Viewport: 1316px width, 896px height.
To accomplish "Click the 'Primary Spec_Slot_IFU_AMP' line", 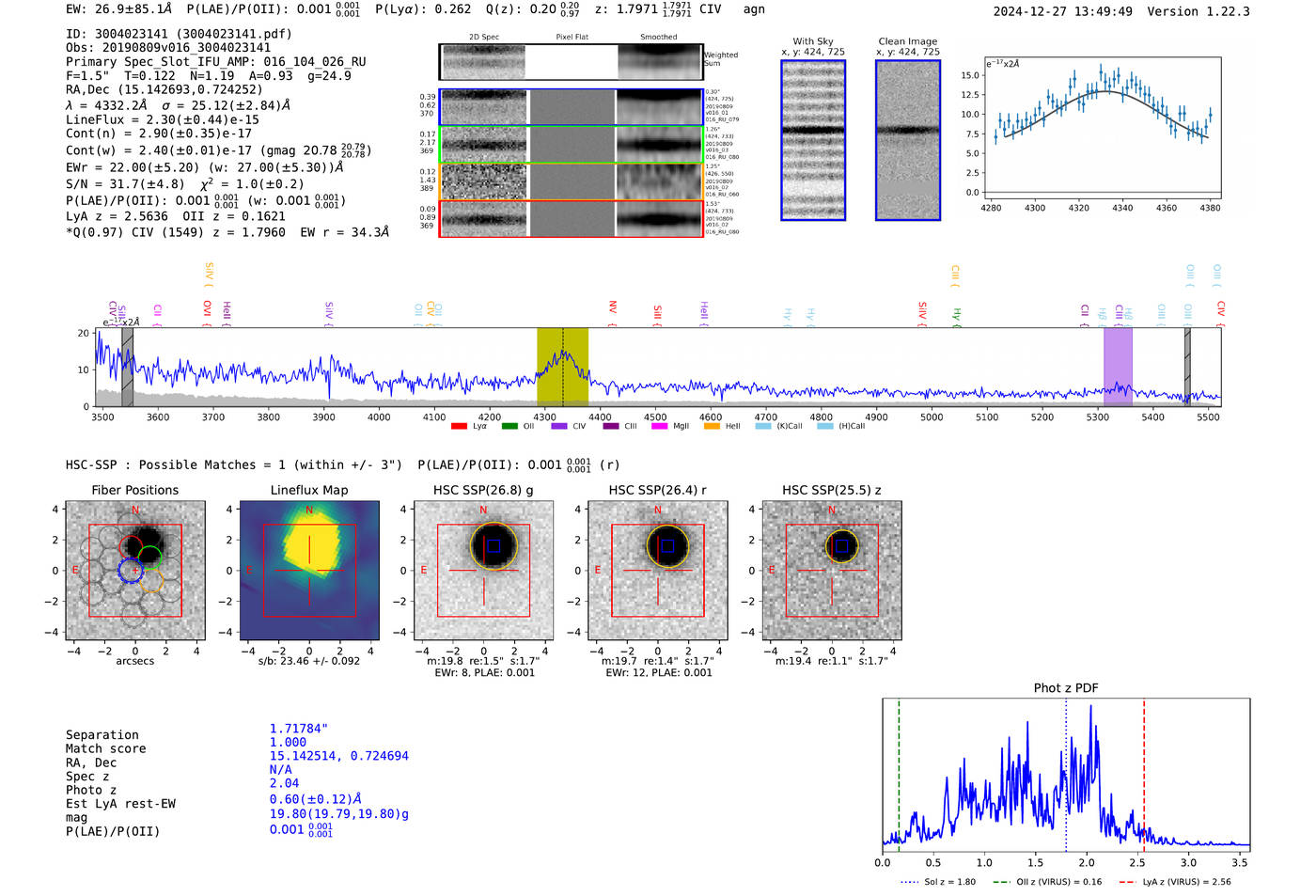I will (x=216, y=62).
